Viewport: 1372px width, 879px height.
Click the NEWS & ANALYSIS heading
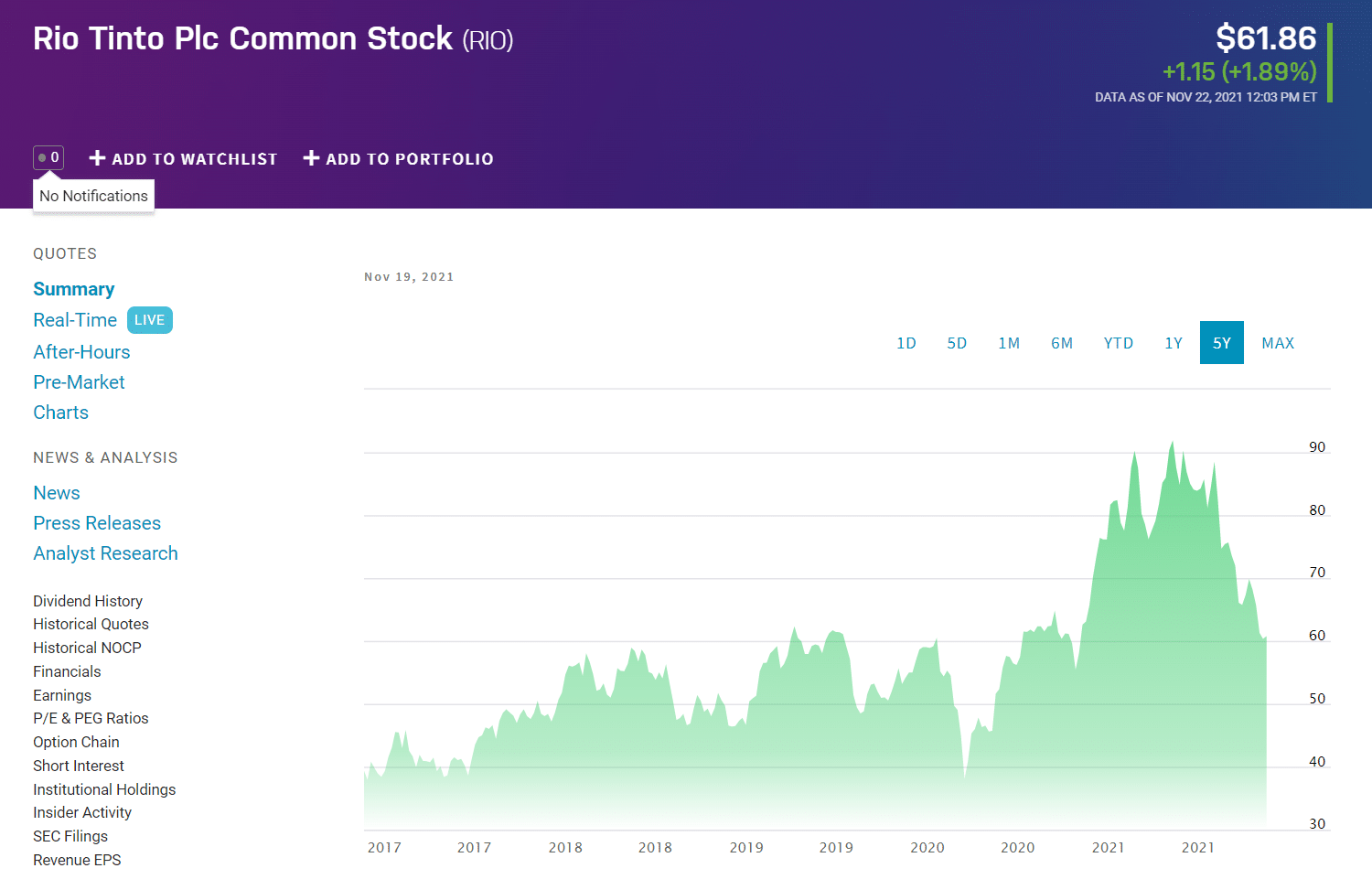point(105,457)
